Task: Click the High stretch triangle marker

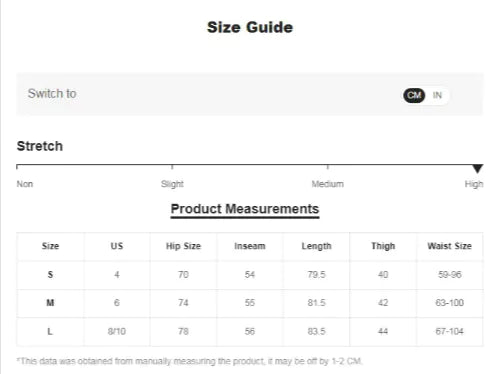Action: [x=478, y=169]
